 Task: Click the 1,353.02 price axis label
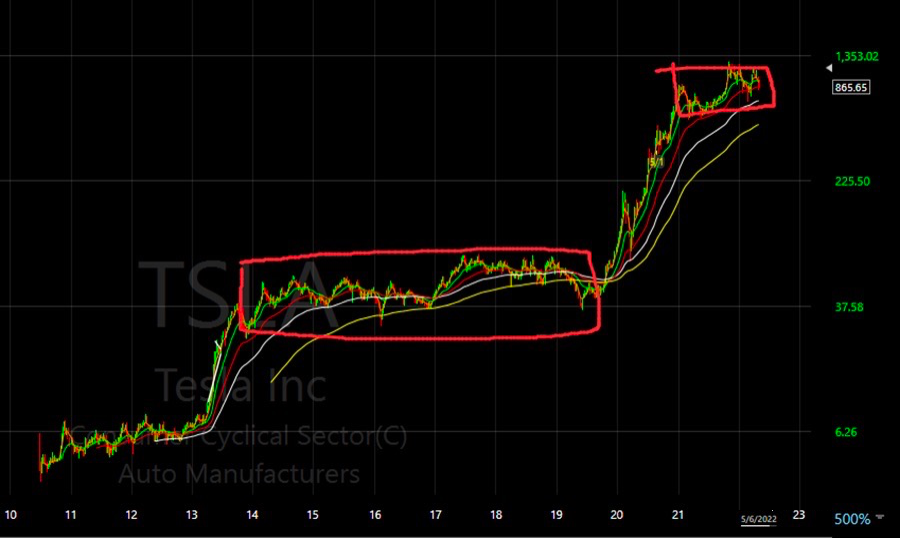(856, 56)
